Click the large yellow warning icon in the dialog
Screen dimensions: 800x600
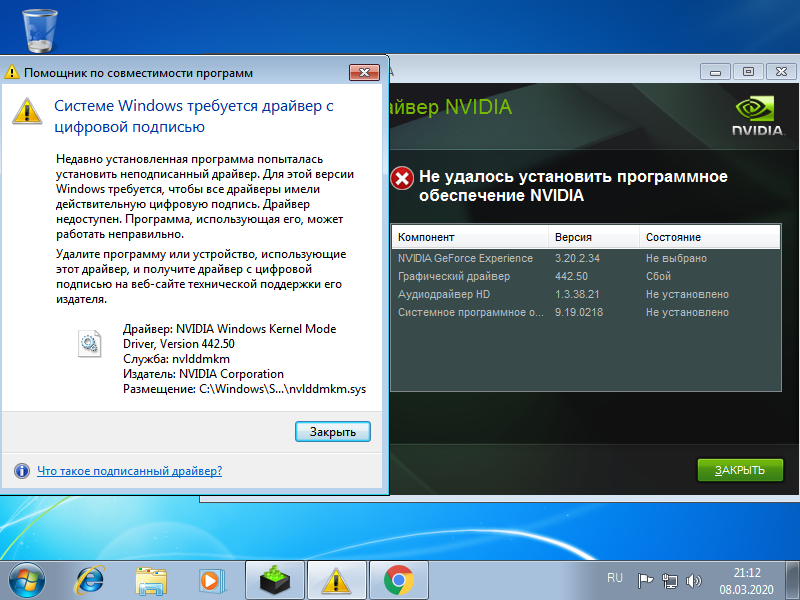27,111
